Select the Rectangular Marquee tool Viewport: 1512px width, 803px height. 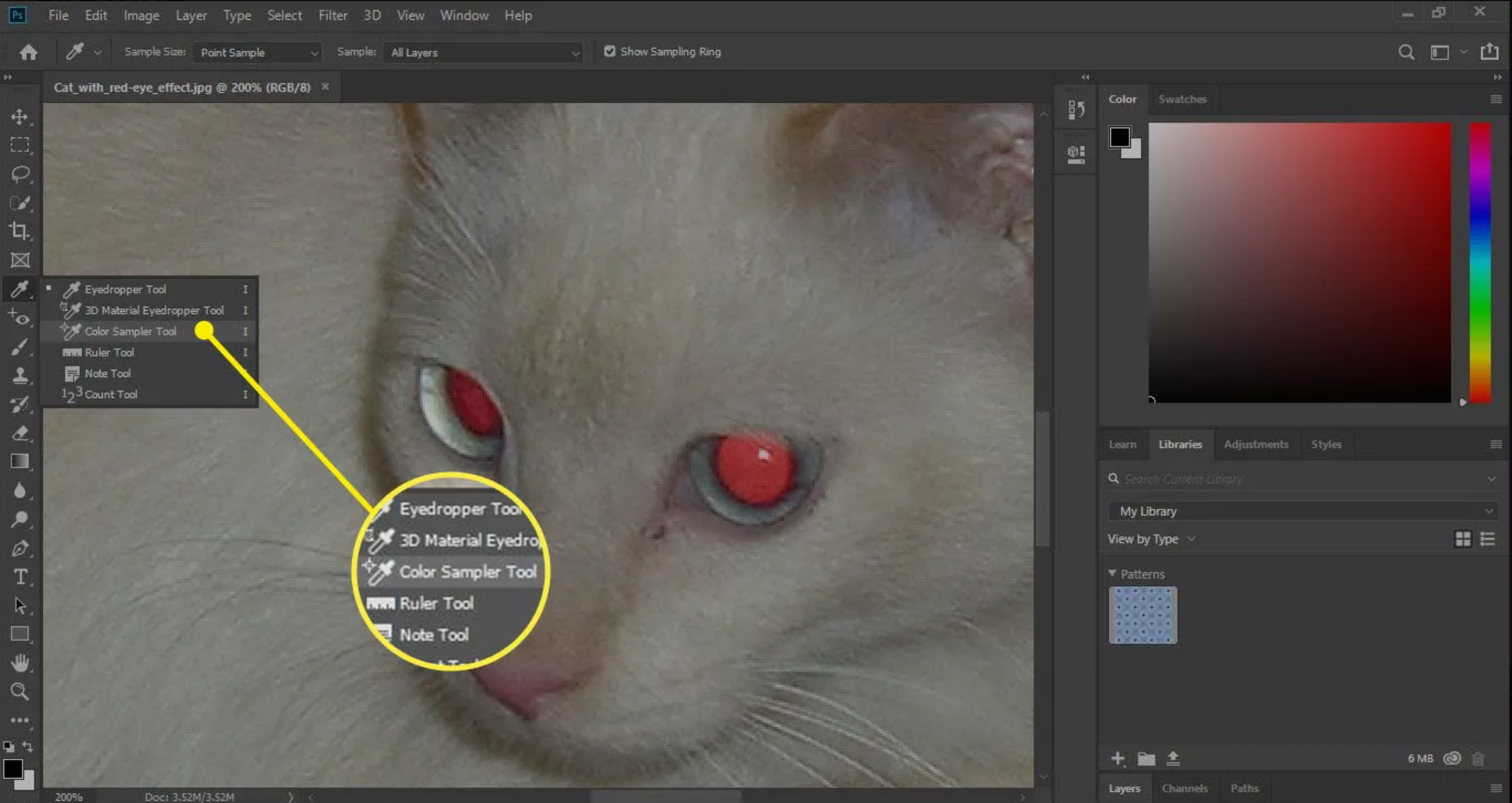coord(19,145)
